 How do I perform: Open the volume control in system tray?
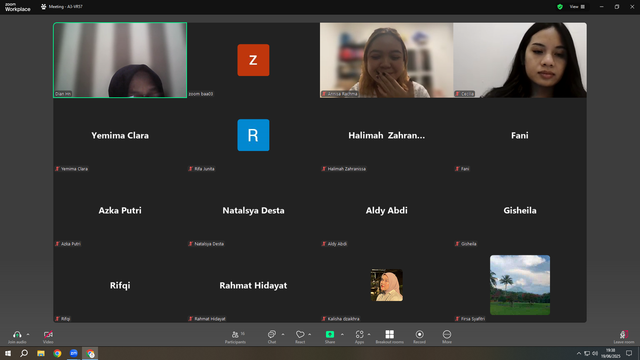[x=595, y=353]
